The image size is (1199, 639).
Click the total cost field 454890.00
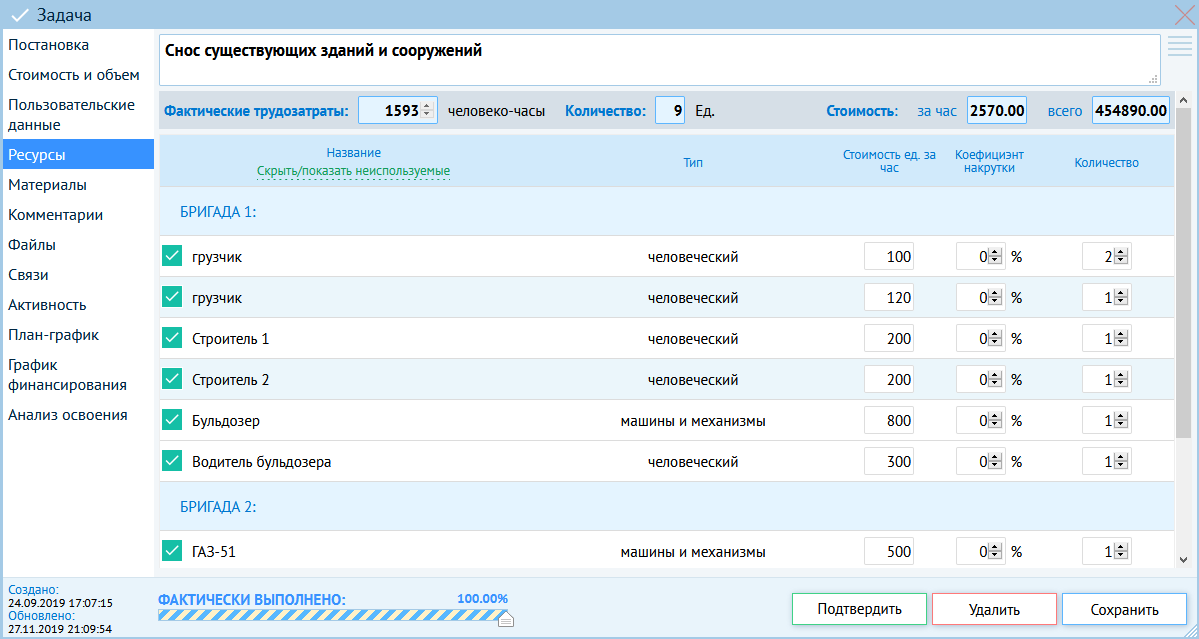pyautogui.click(x=1131, y=111)
